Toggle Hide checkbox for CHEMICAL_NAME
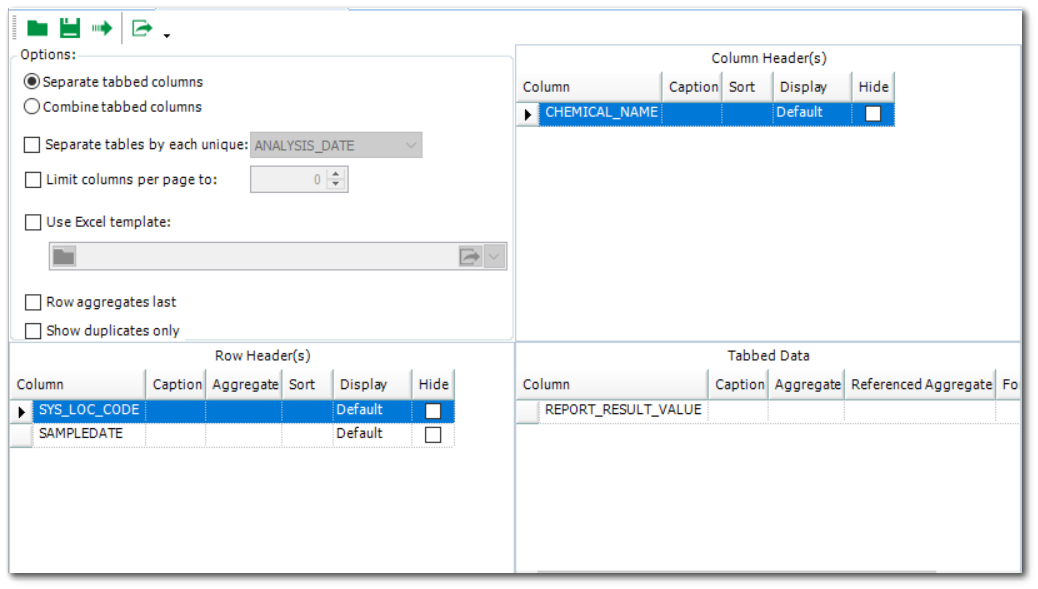 [x=873, y=112]
